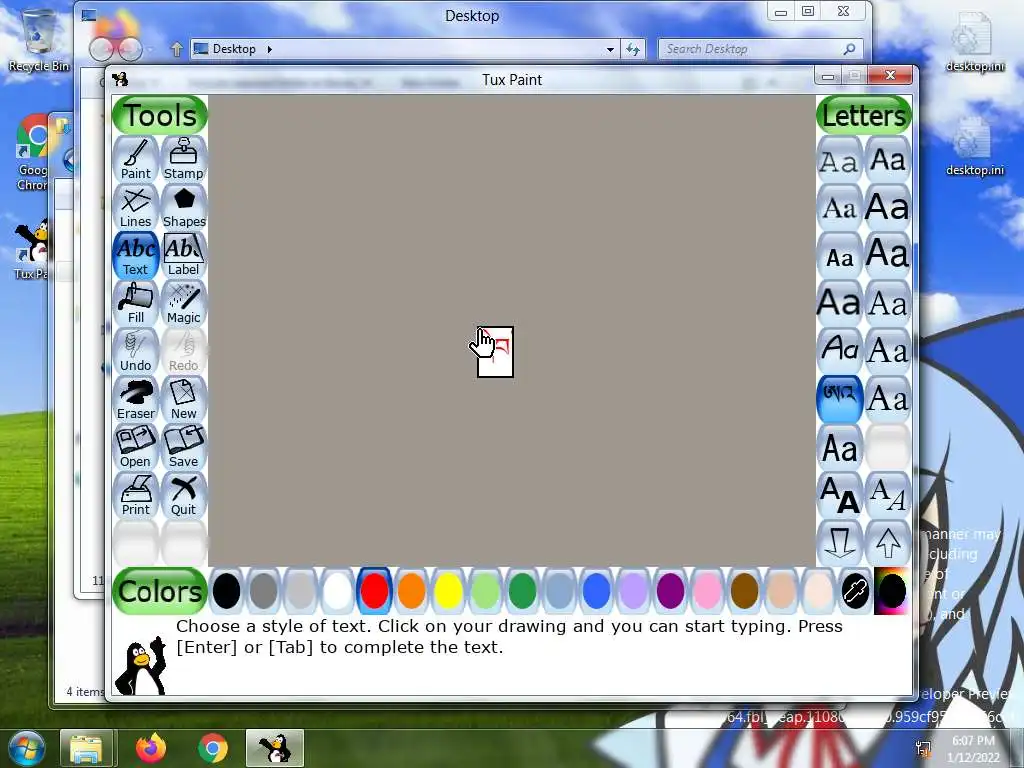The image size is (1024, 768).
Task: Select the Stamp tool
Action: click(x=184, y=159)
